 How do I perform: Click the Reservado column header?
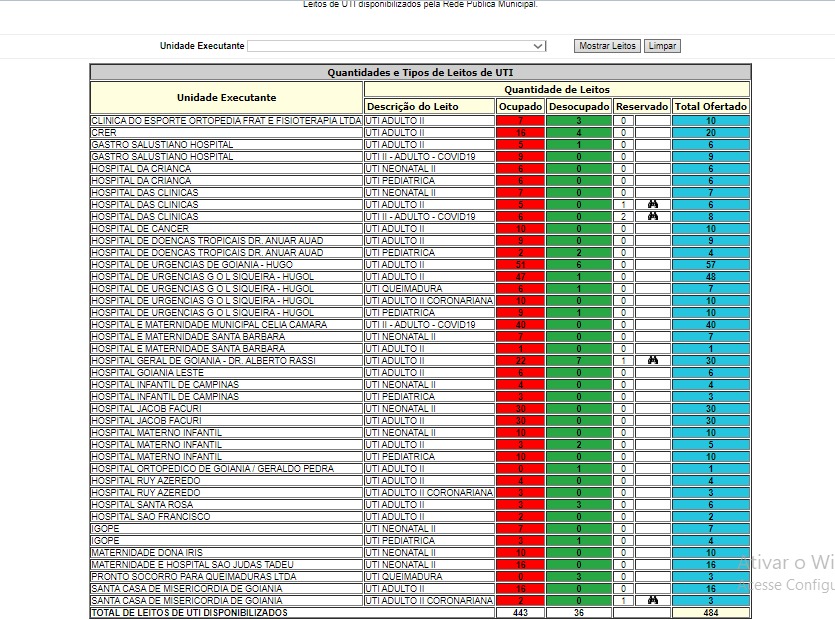click(641, 106)
